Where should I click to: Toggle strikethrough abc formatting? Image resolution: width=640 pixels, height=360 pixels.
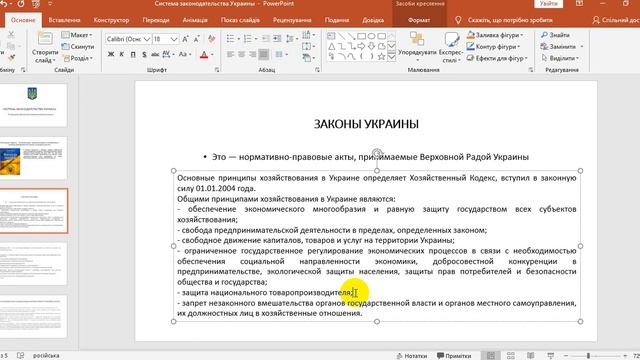[x=155, y=54]
